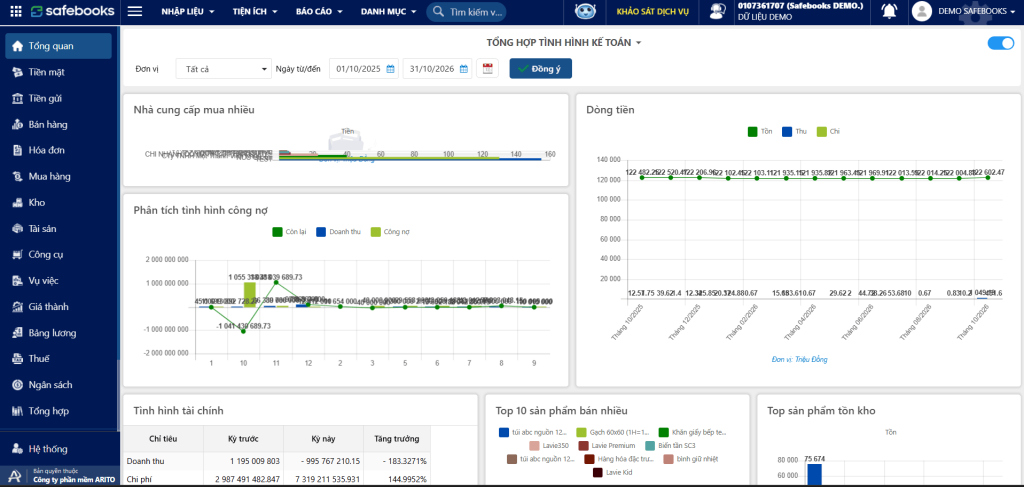The height and width of the screenshot is (487, 1024).
Task: Click Công ty phần mềm ARITO link
Action: (x=74, y=480)
